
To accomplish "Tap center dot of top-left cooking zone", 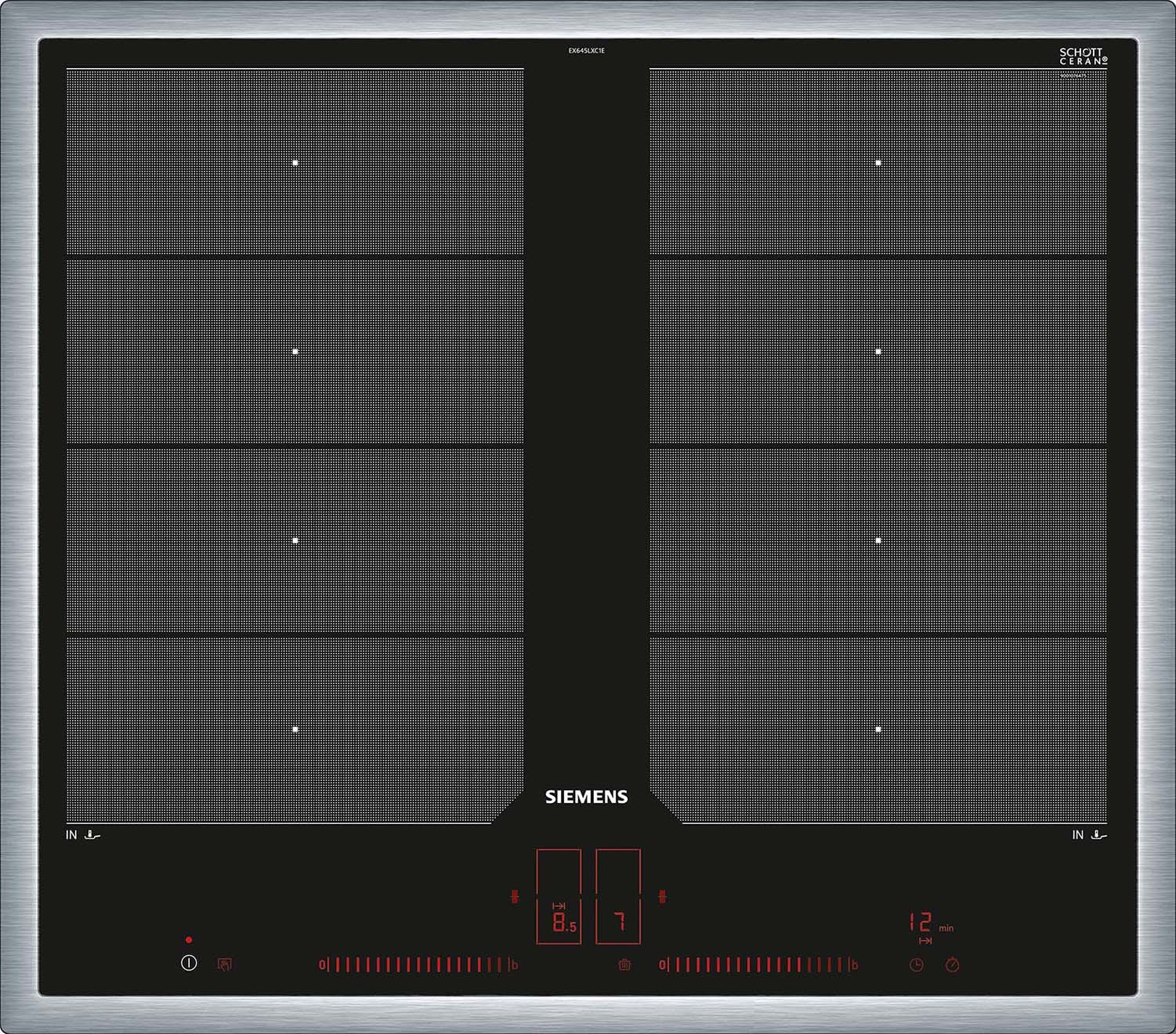I will pyautogui.click(x=295, y=163).
